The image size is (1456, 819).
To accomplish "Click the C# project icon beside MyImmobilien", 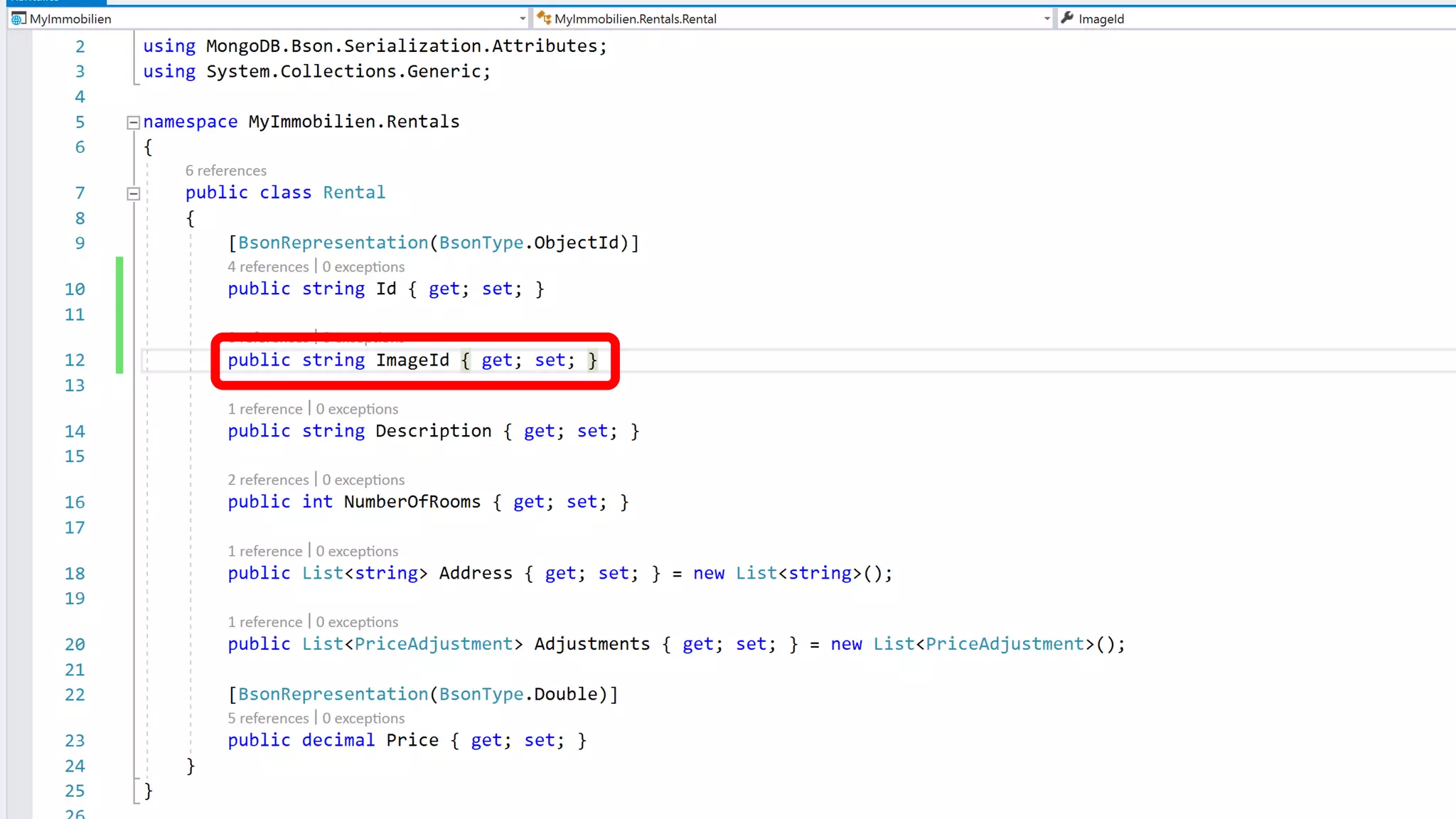I will pos(18,18).
